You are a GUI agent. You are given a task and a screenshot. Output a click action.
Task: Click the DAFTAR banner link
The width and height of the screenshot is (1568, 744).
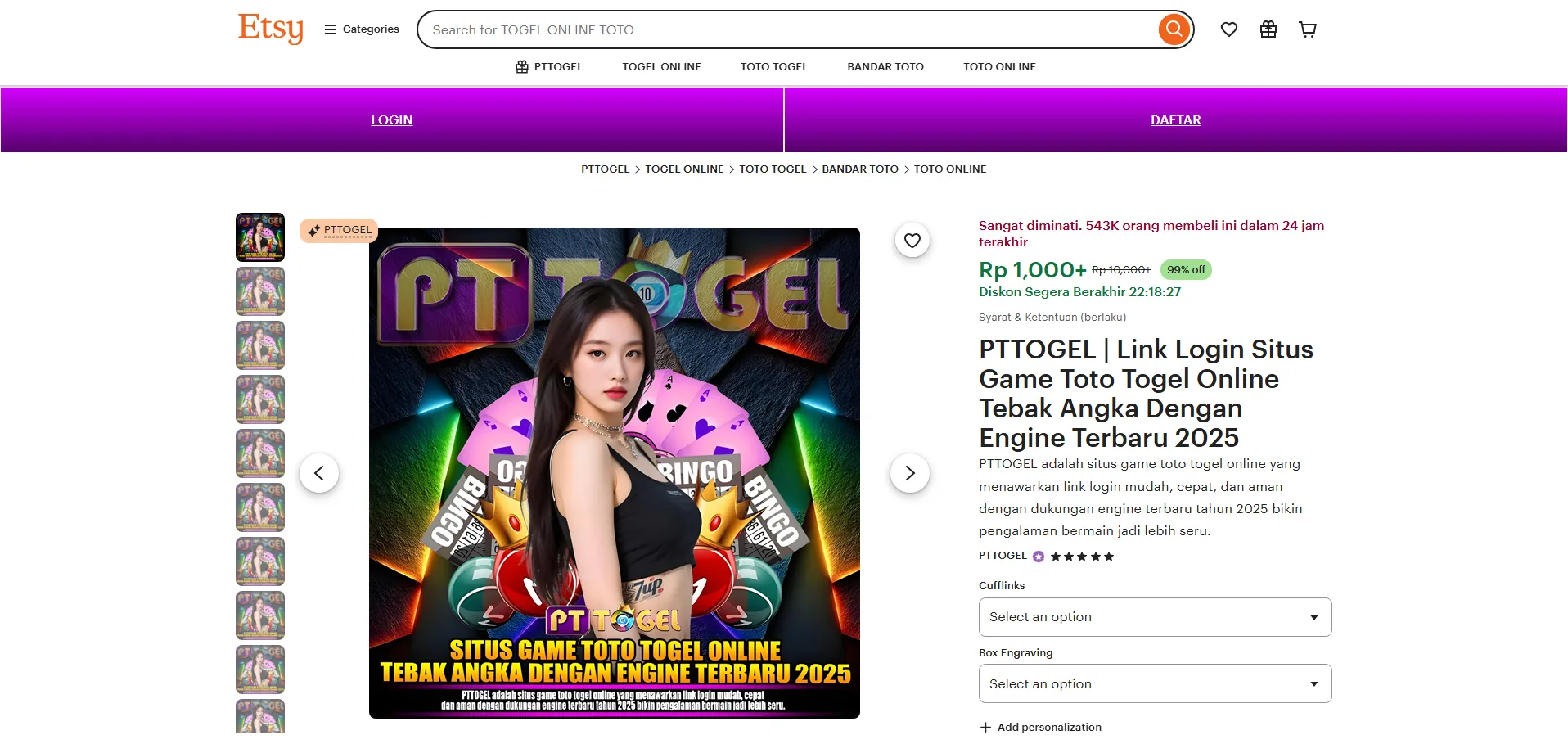coord(1175,120)
